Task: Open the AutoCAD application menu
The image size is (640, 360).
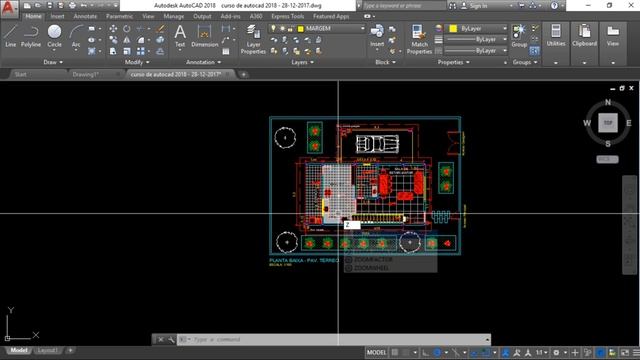Action: click(9, 9)
